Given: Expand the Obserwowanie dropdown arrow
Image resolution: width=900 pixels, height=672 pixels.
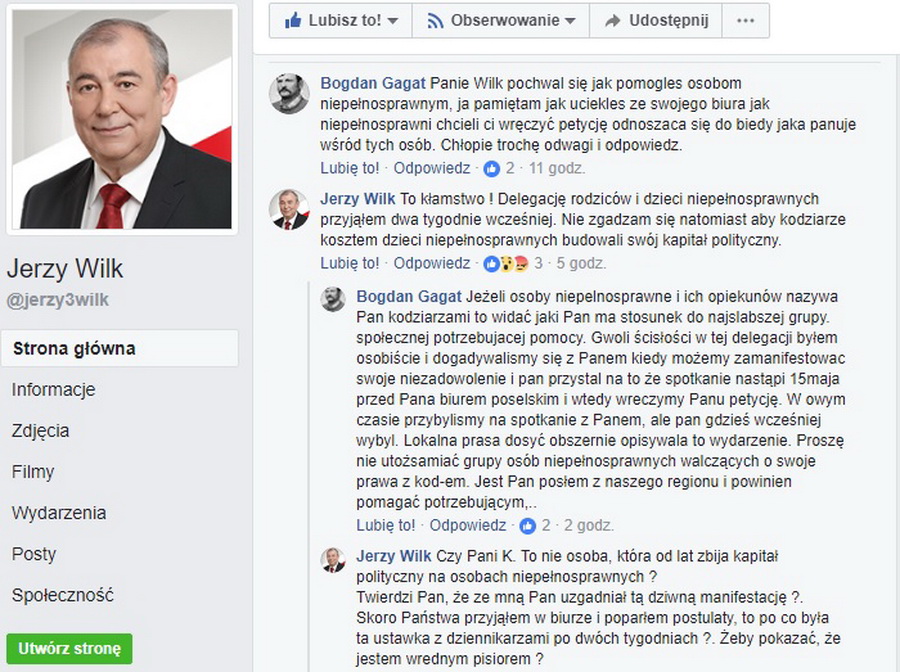Looking at the screenshot, I should tap(570, 21).
